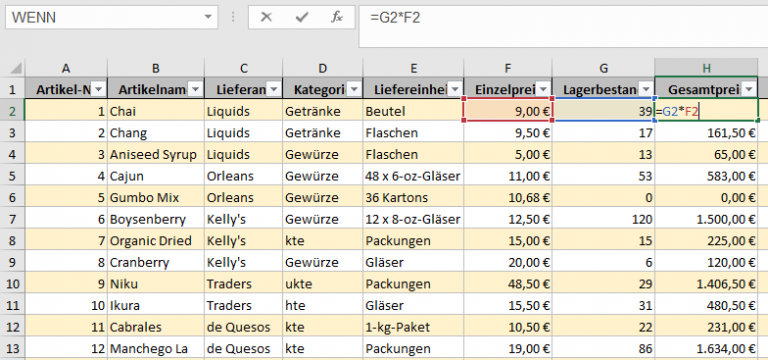This screenshot has width=768, height=360.
Task: Open the Gesamtpreis filter dropdown
Action: tap(749, 89)
